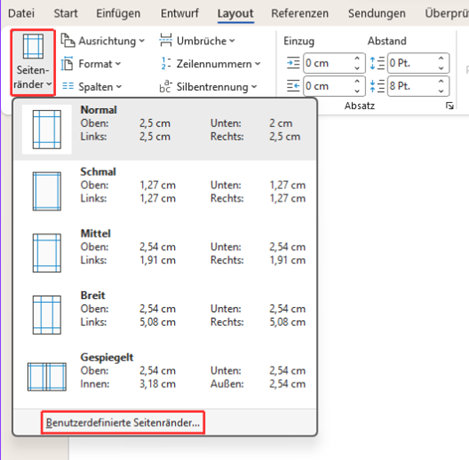Decrease the spacing after value
The image size is (469, 460).
point(441,91)
